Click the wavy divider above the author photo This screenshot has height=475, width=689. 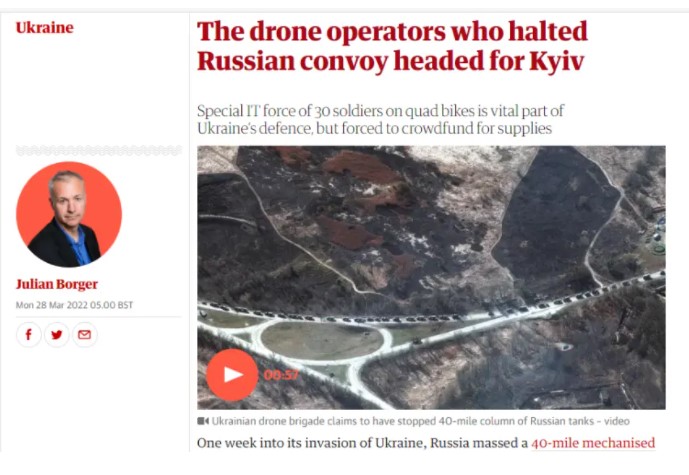click(x=99, y=151)
